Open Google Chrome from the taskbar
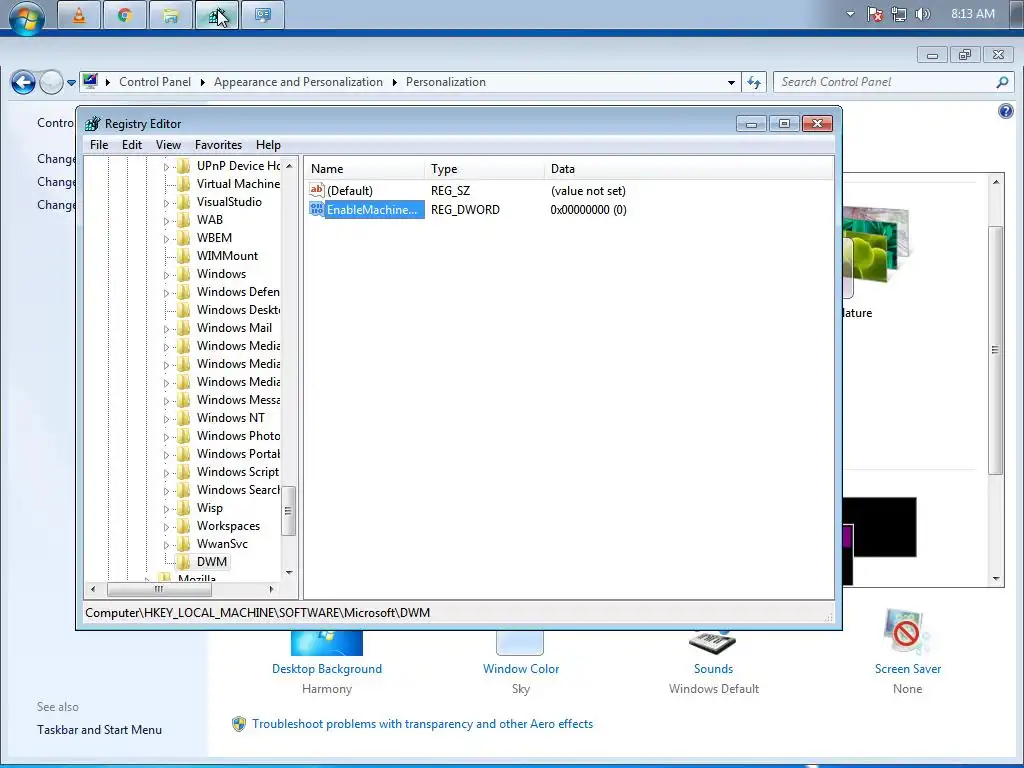 point(125,15)
